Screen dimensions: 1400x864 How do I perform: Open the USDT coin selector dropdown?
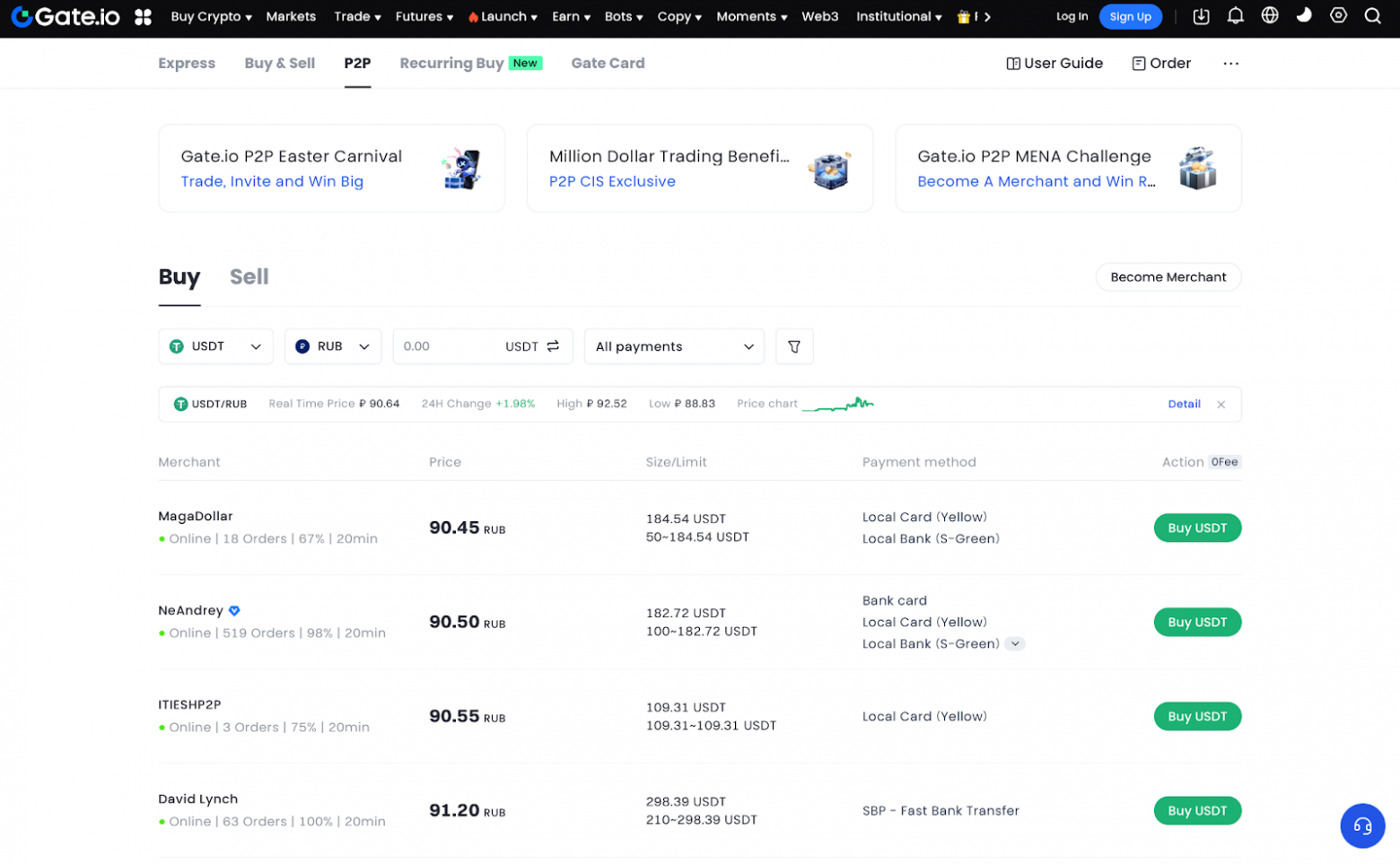(x=215, y=346)
